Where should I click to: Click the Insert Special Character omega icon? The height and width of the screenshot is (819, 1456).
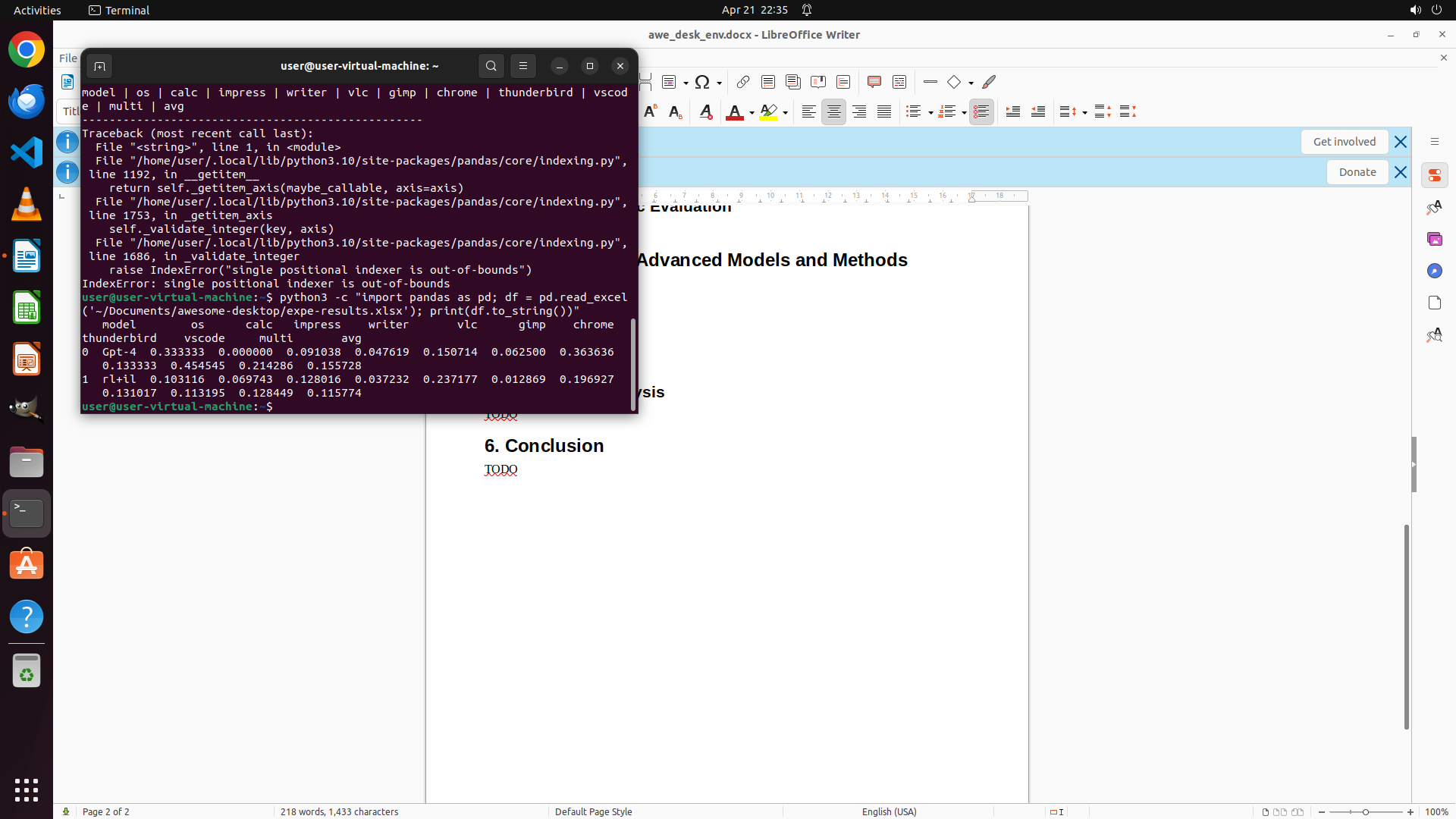point(702,82)
